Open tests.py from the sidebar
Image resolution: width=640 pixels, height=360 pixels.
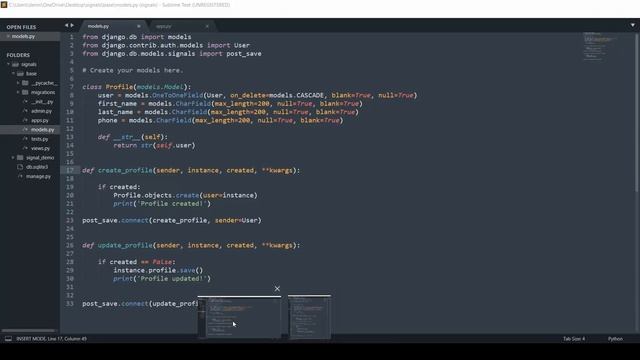(40, 139)
